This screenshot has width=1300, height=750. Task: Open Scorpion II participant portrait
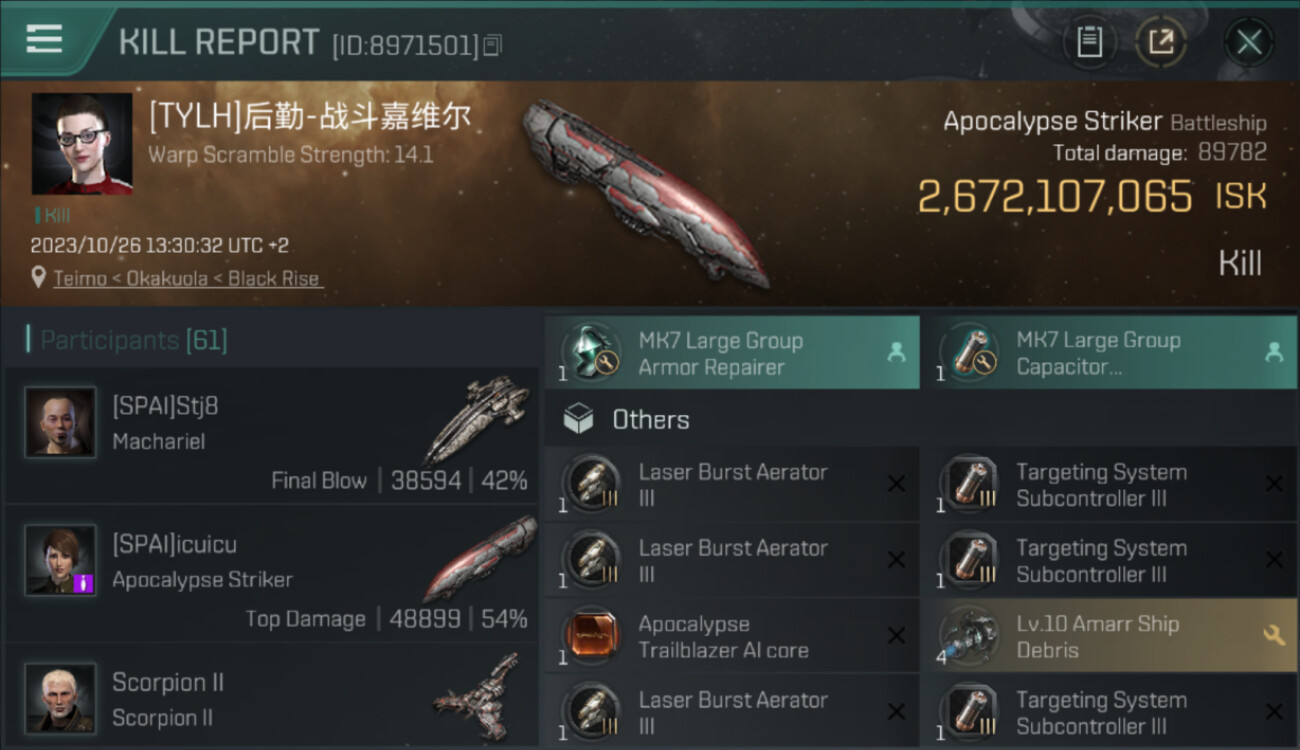tap(60, 697)
